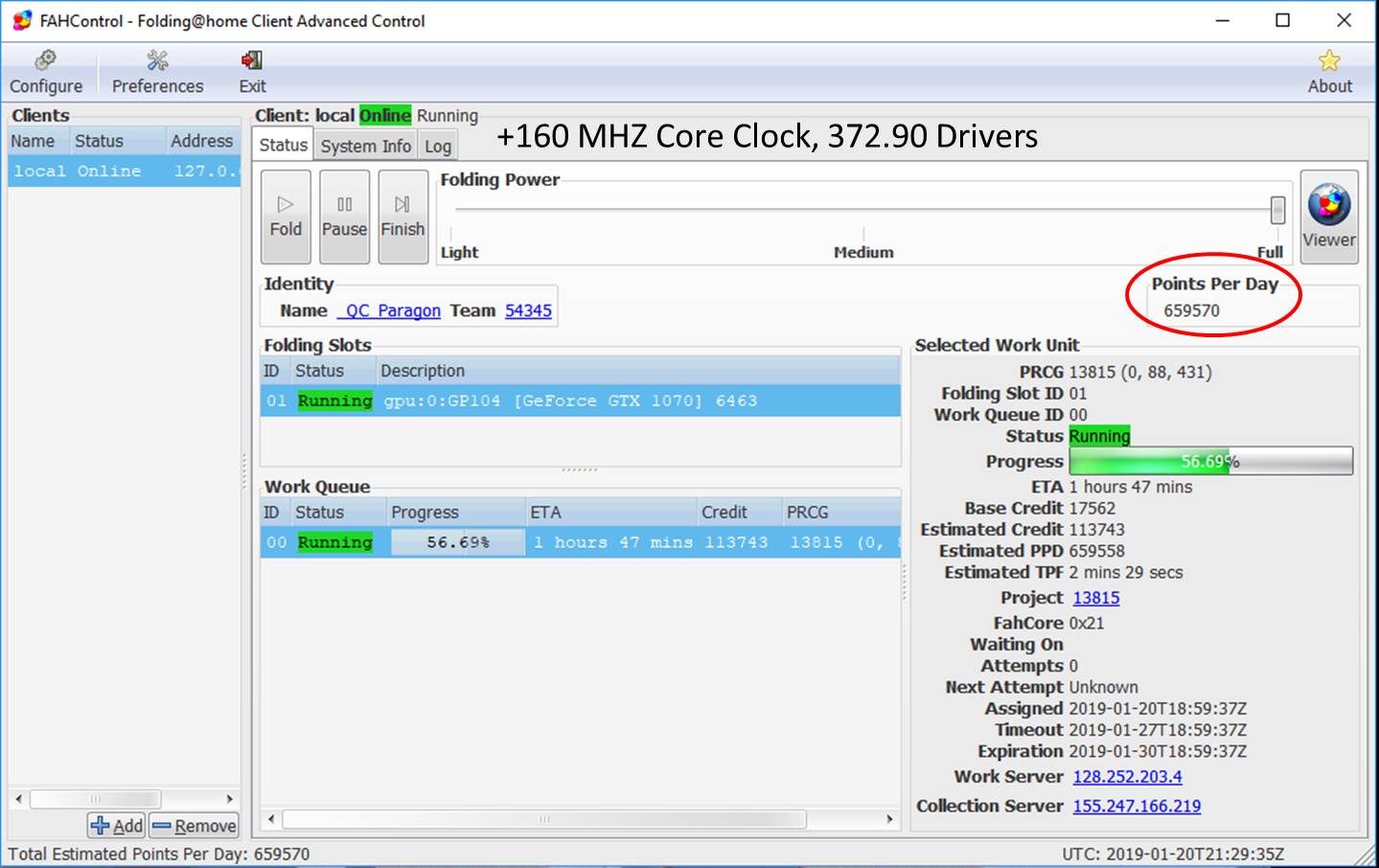1379x868 pixels.
Task: Add a new client
Action: click(117, 826)
